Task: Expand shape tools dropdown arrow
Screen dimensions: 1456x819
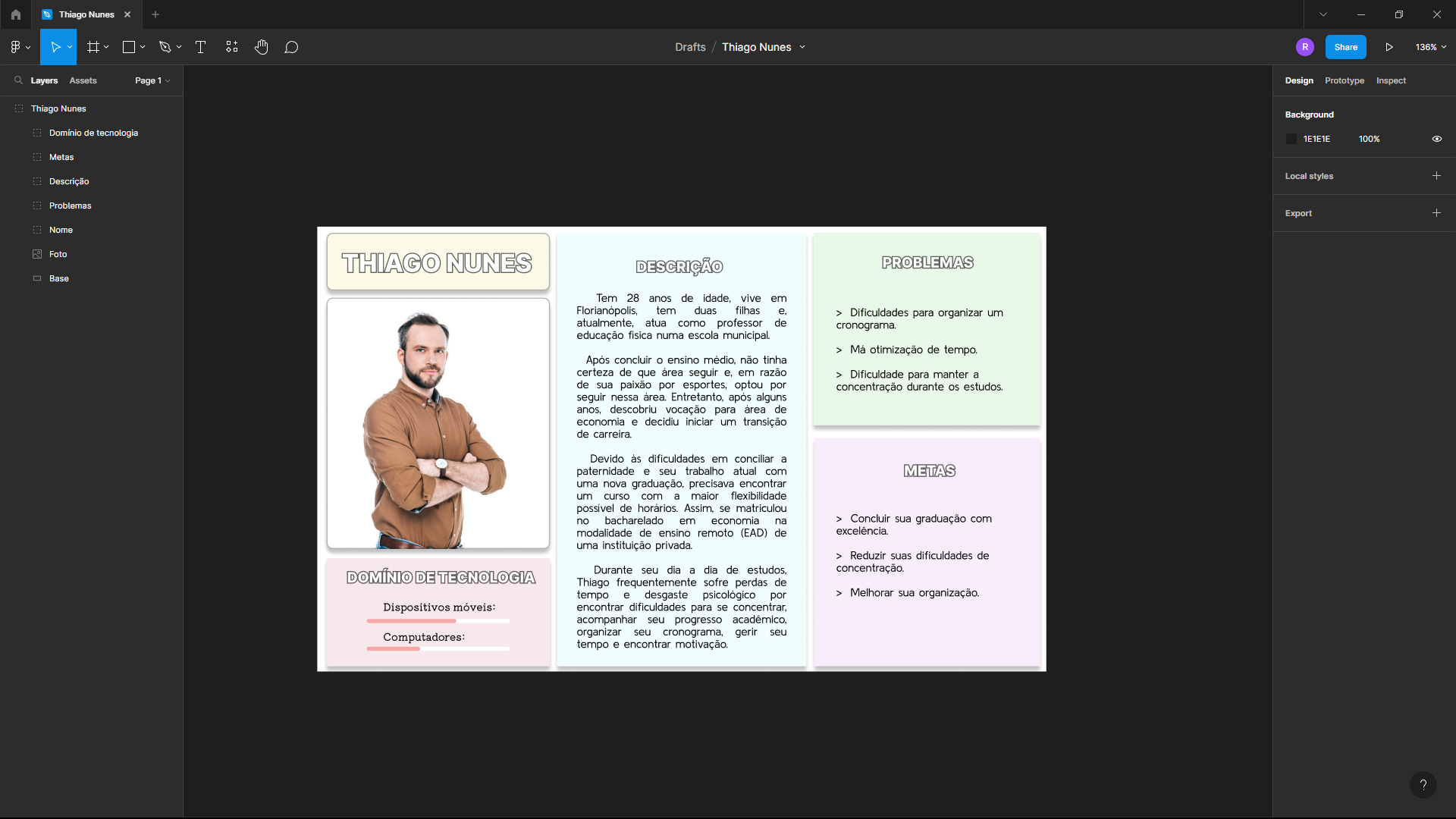Action: point(143,47)
